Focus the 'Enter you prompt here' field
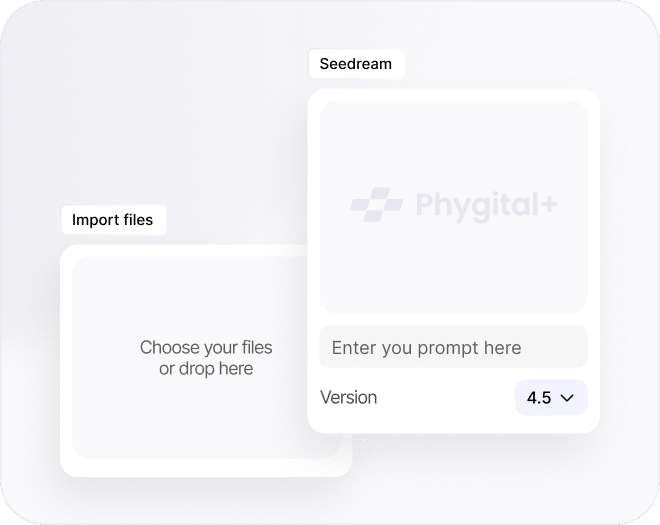 click(453, 347)
